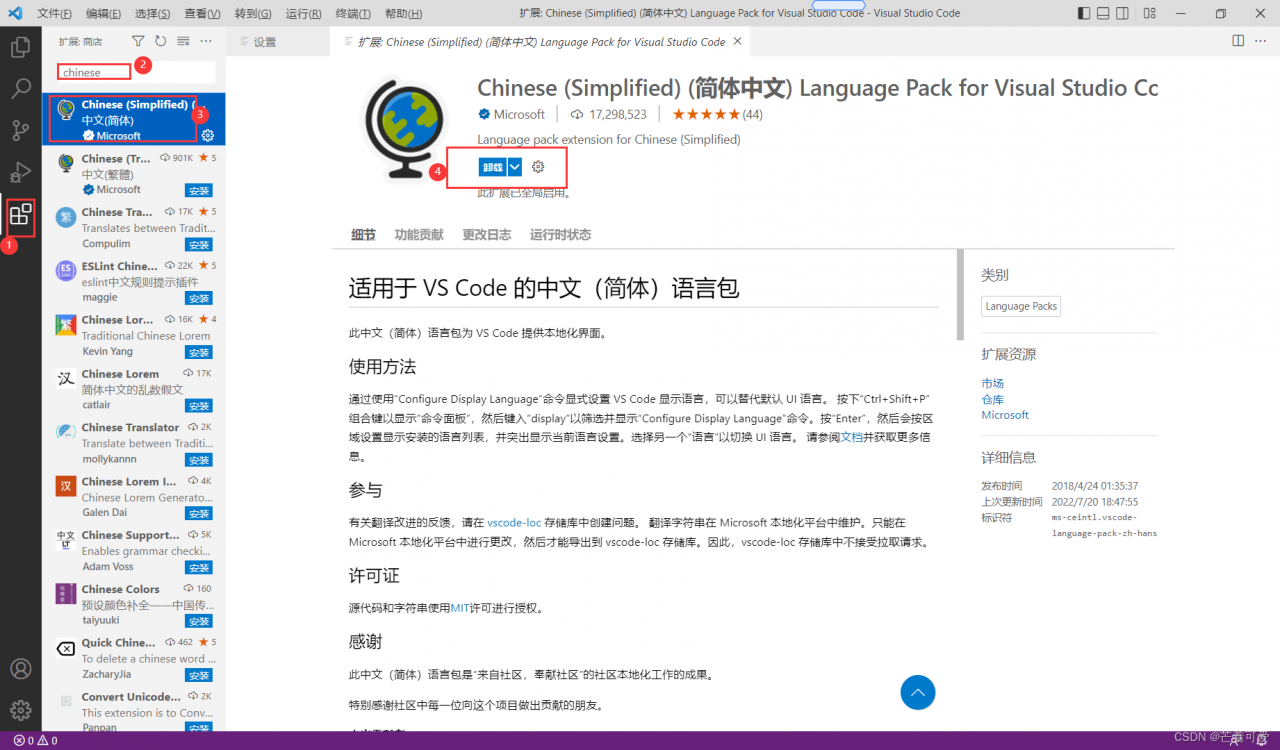Switch to the 设置 editor tab
The image size is (1280, 750).
click(x=277, y=42)
